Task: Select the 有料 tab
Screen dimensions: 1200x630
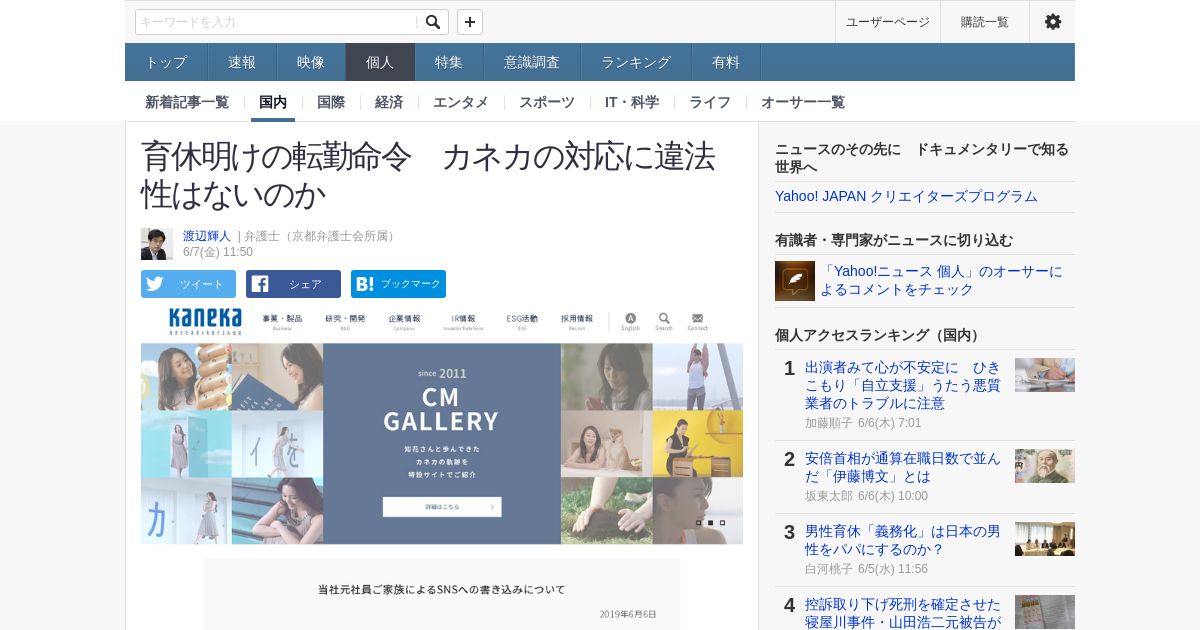Action: pos(726,62)
